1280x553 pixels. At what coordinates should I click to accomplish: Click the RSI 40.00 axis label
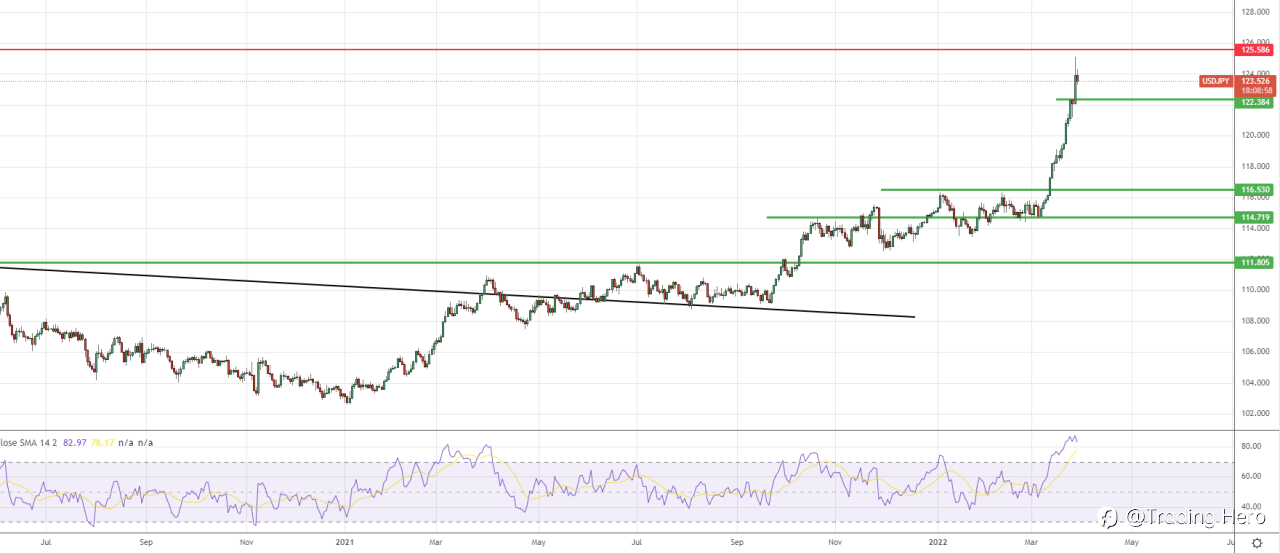point(1253,507)
